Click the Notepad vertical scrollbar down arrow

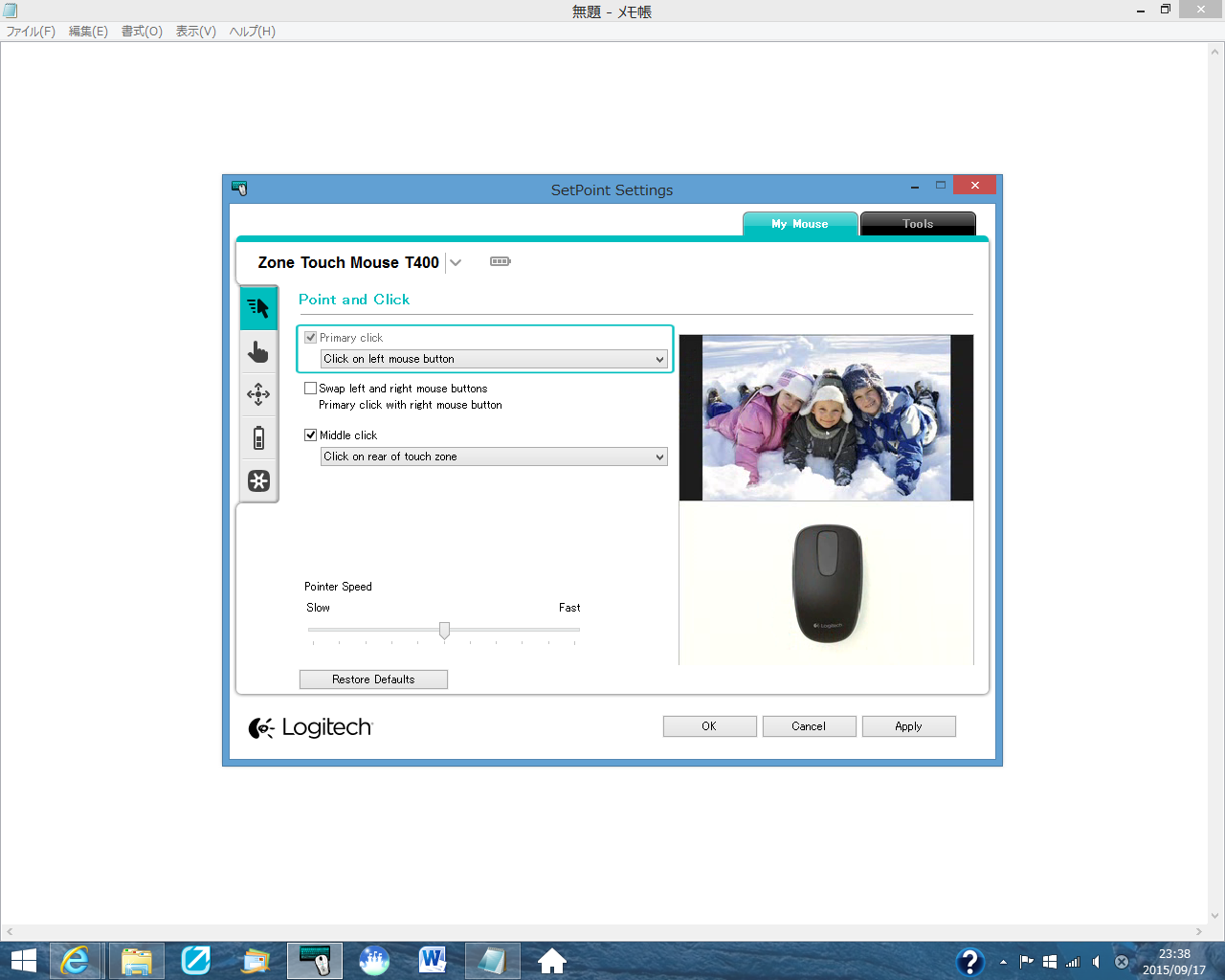[1215, 915]
